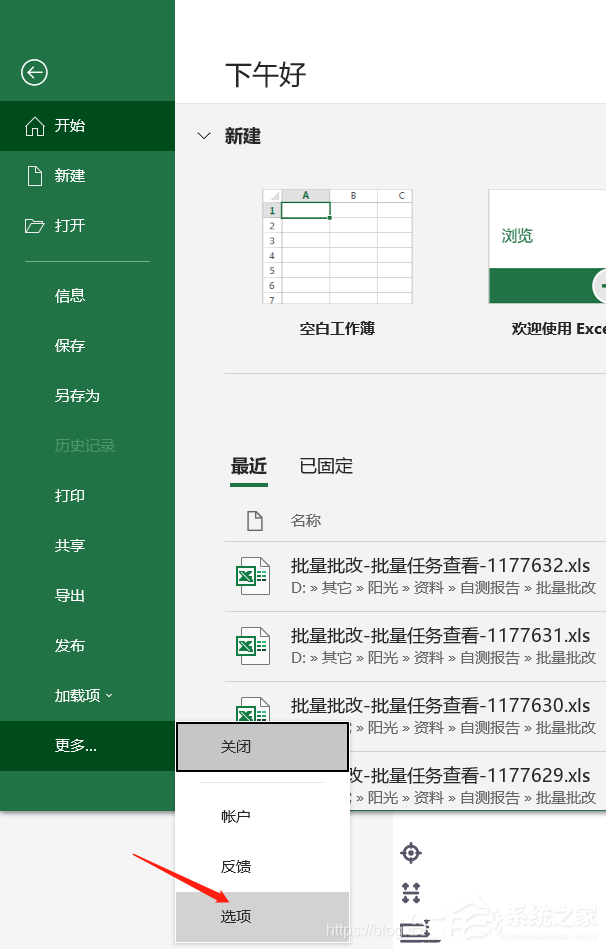
Task: Click the open folder icon beside 打开
Action: tap(35, 226)
